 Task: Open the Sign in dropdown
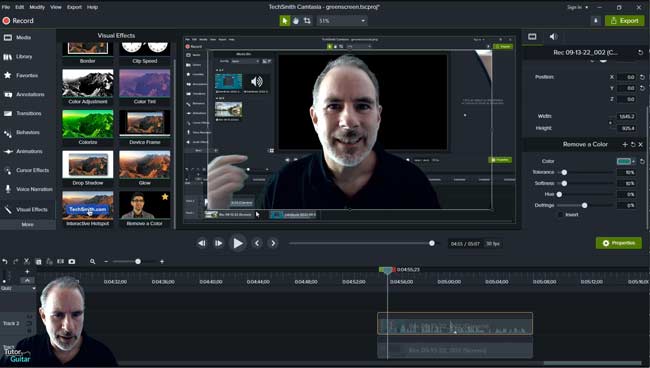point(577,7)
